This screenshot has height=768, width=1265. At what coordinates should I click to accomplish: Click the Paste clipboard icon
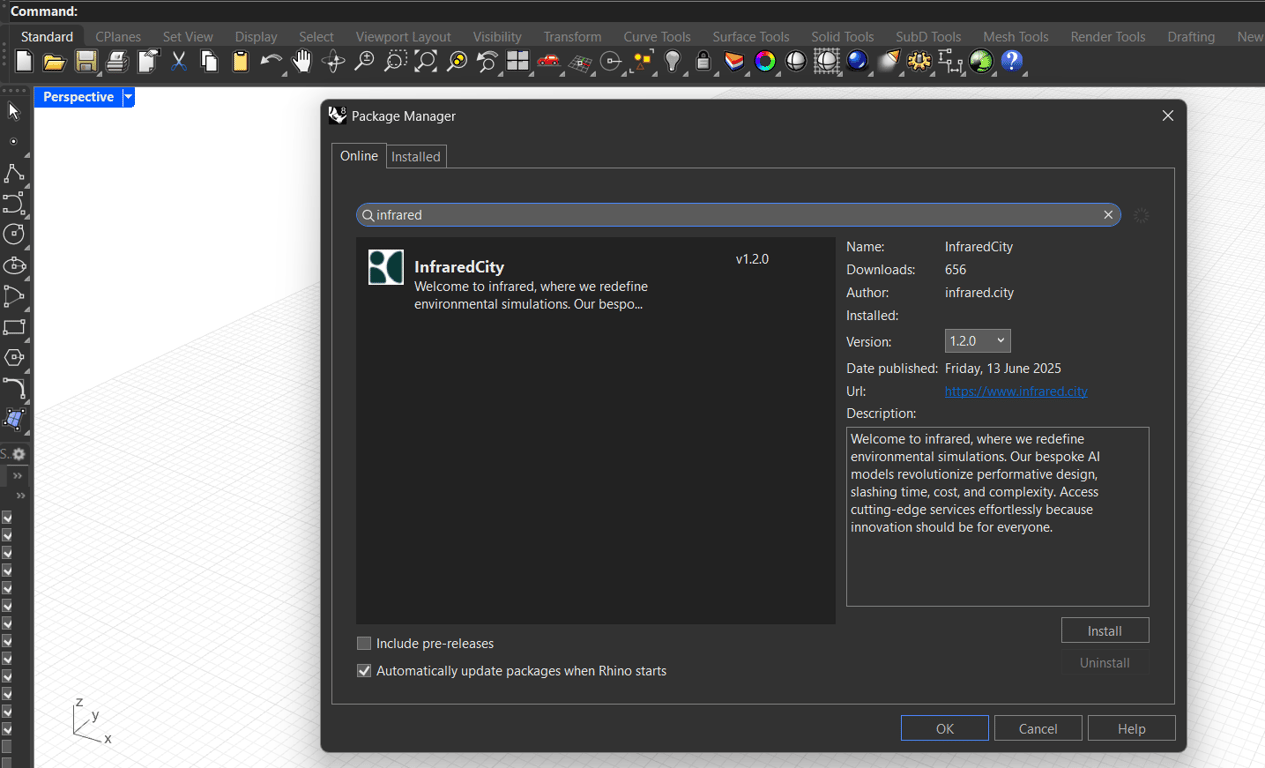tap(240, 62)
